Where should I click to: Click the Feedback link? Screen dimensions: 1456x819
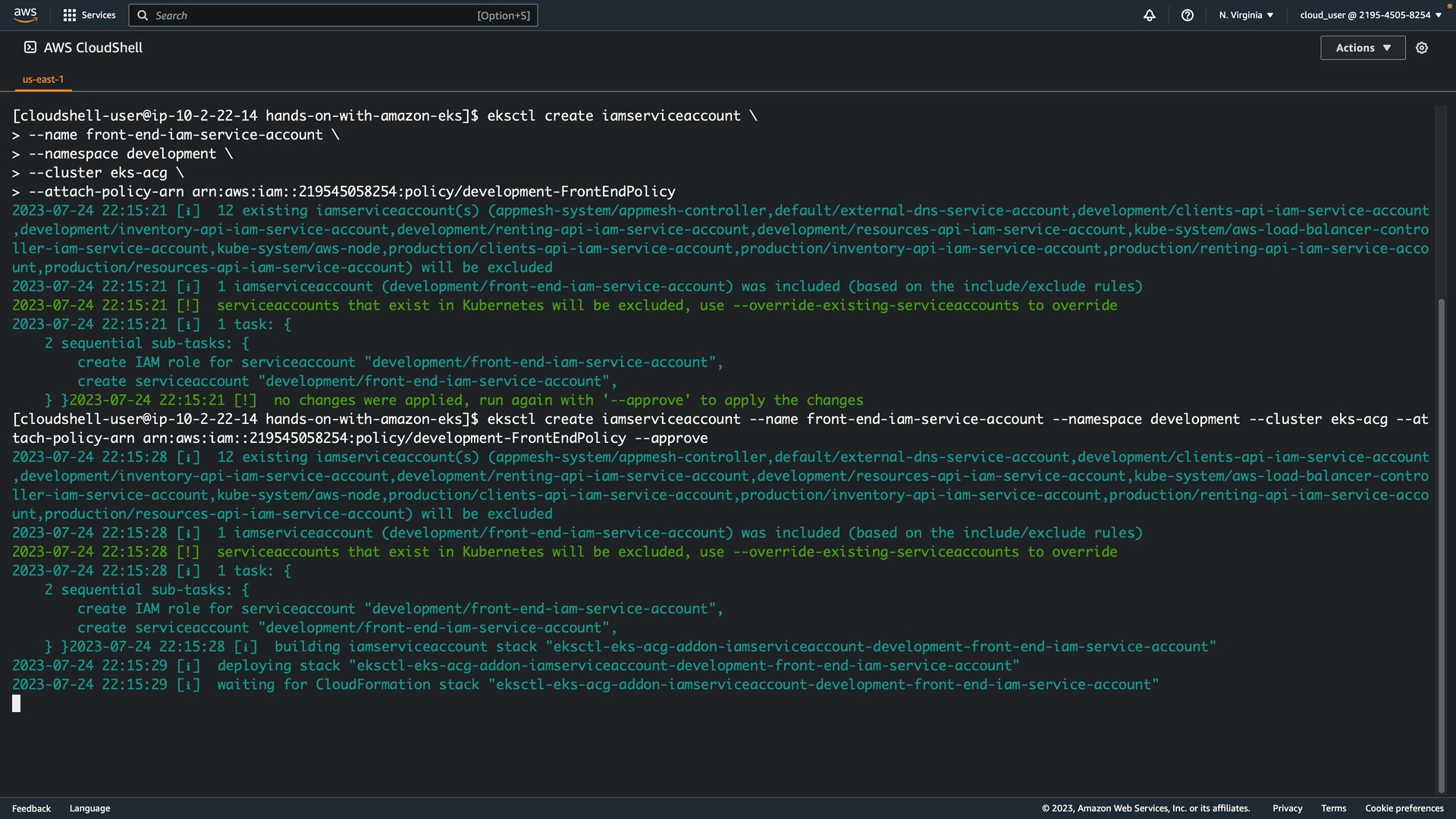pos(31,808)
